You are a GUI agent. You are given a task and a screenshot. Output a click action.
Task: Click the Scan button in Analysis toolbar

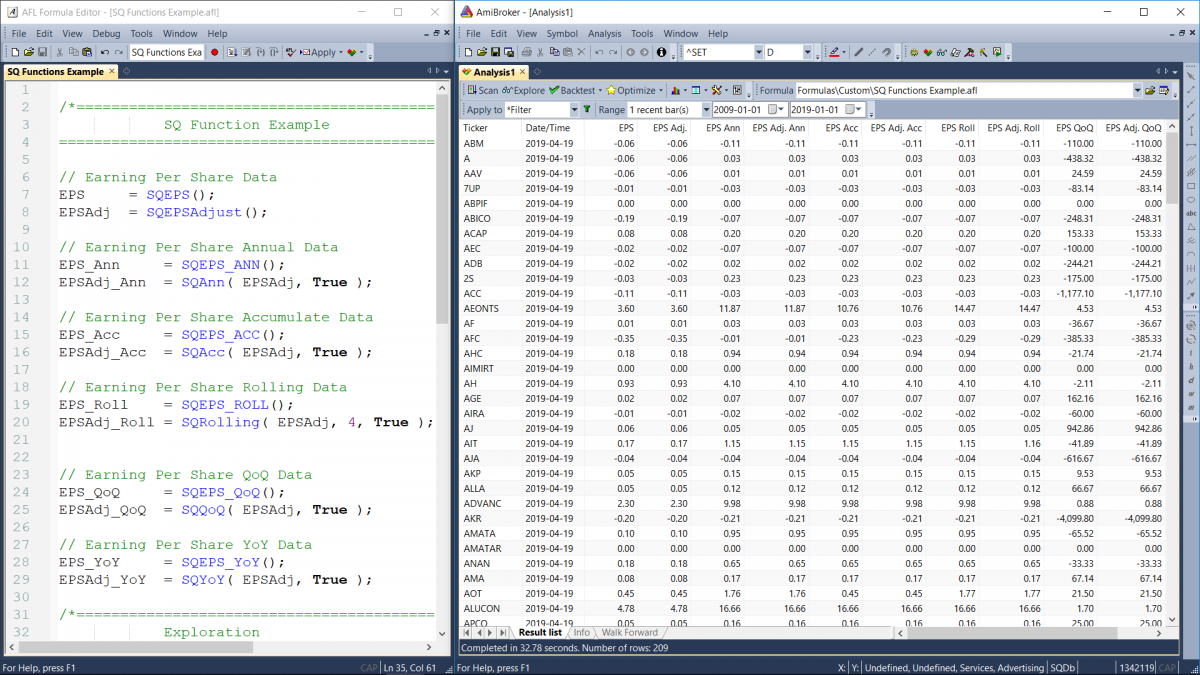click(x=481, y=90)
